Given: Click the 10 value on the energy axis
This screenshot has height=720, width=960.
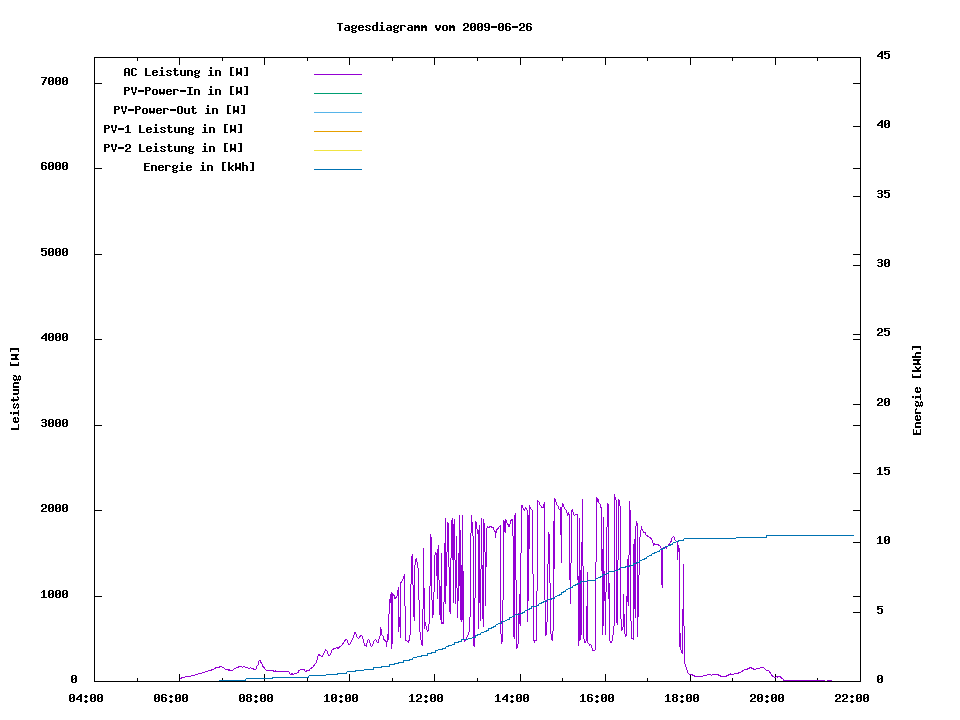Looking at the screenshot, I should (883, 541).
